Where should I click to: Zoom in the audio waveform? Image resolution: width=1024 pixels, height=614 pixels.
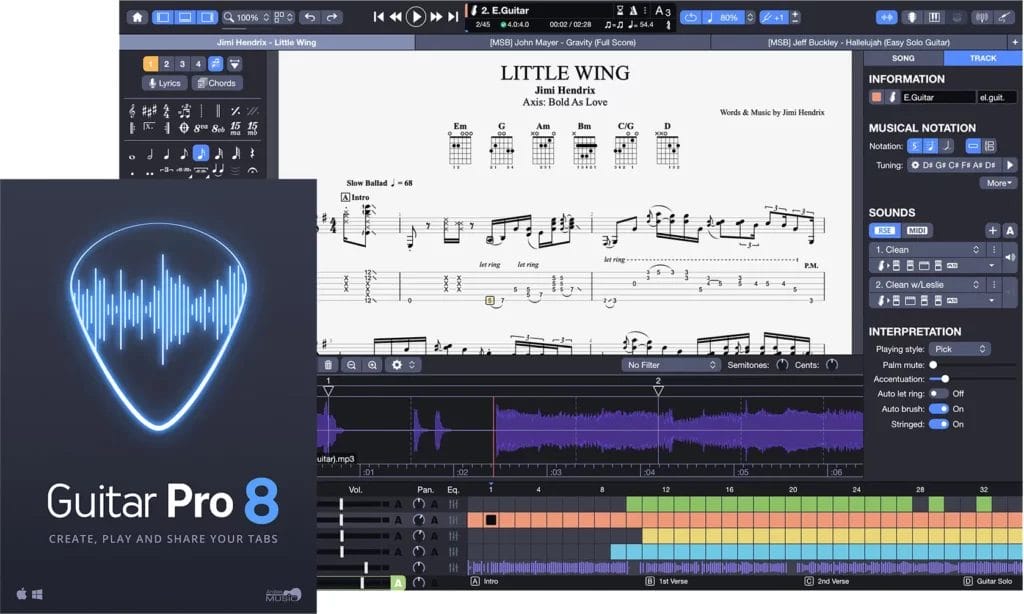372,365
